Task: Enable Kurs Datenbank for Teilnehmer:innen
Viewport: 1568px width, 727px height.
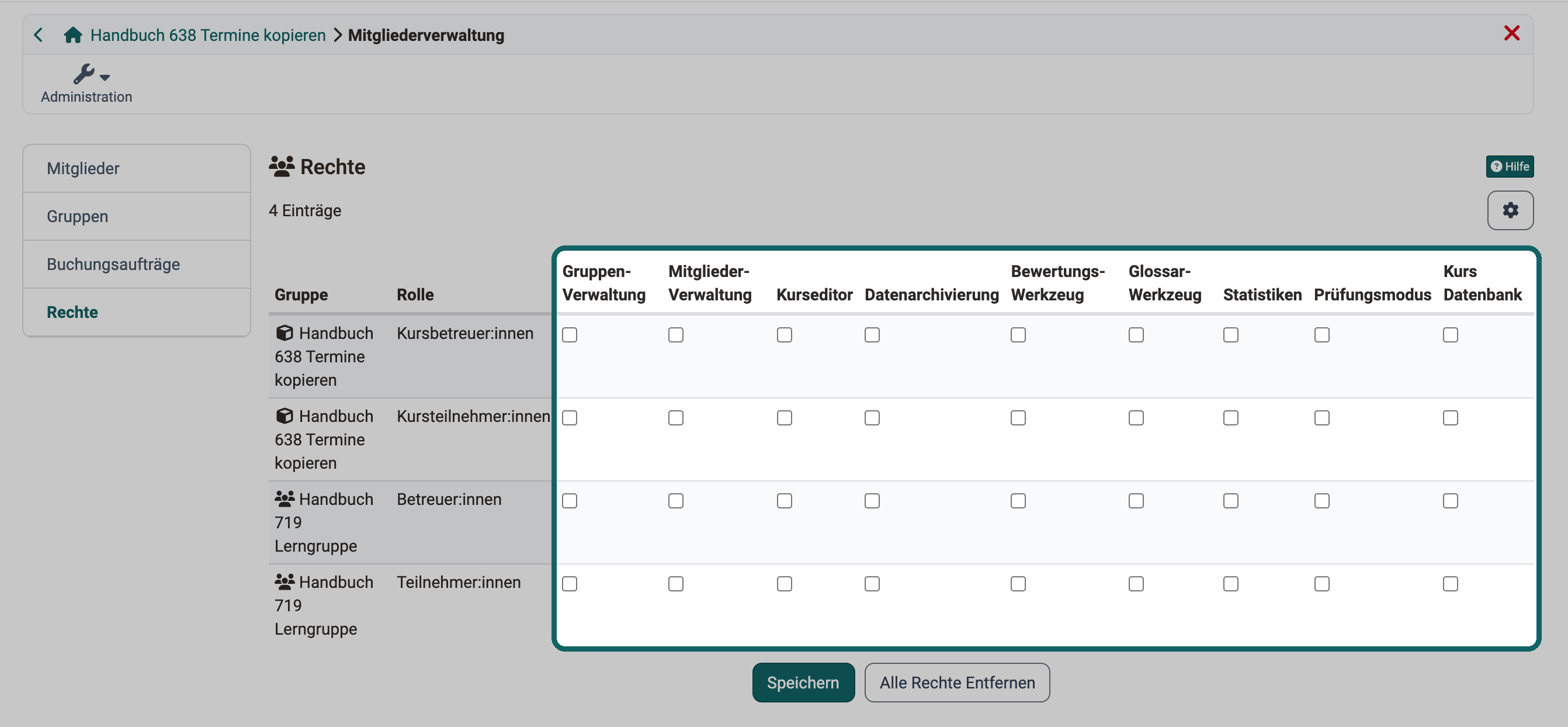Action: [x=1450, y=583]
